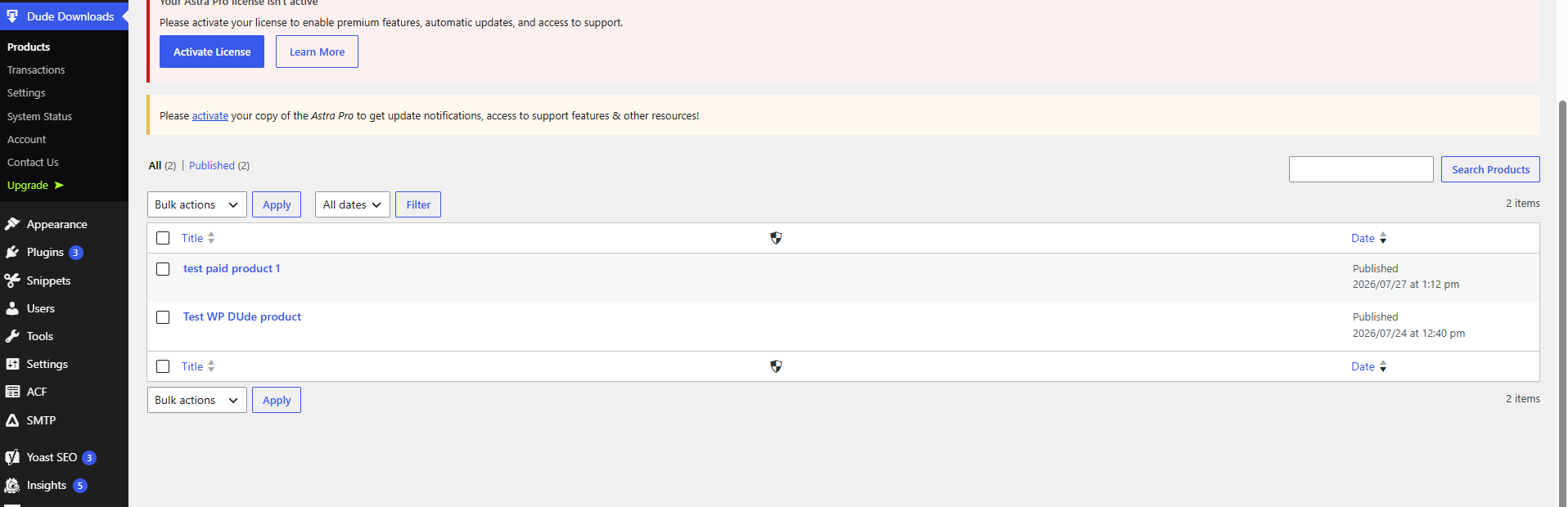Click the ACF grid icon
Screen dimensions: 1568x507
(x=12, y=392)
